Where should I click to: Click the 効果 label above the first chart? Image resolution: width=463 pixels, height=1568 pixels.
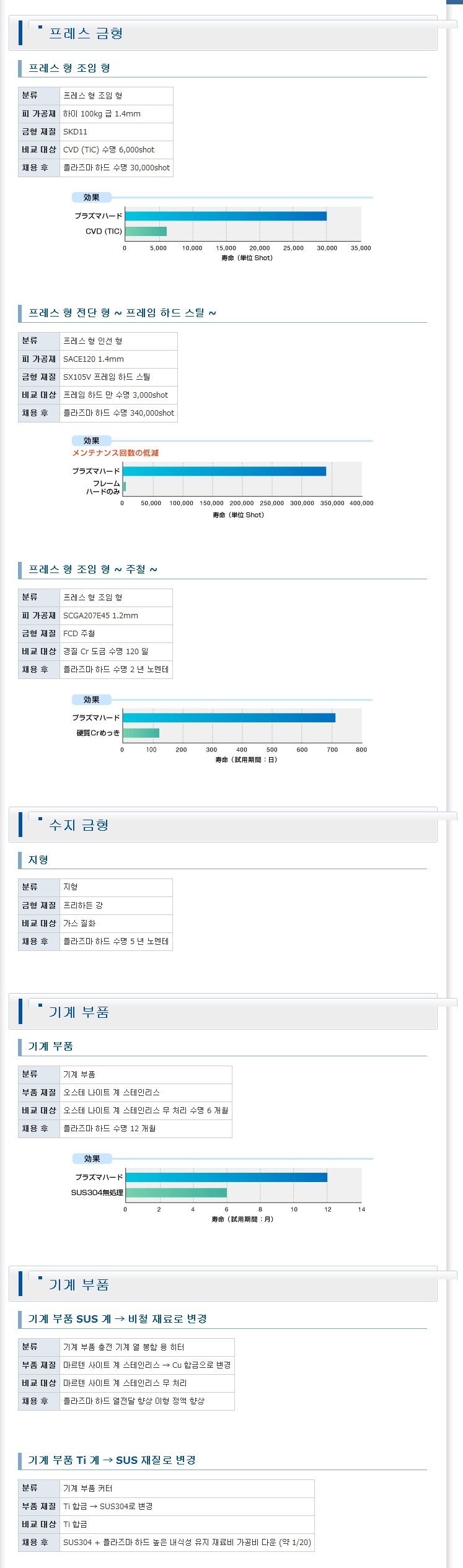92,197
